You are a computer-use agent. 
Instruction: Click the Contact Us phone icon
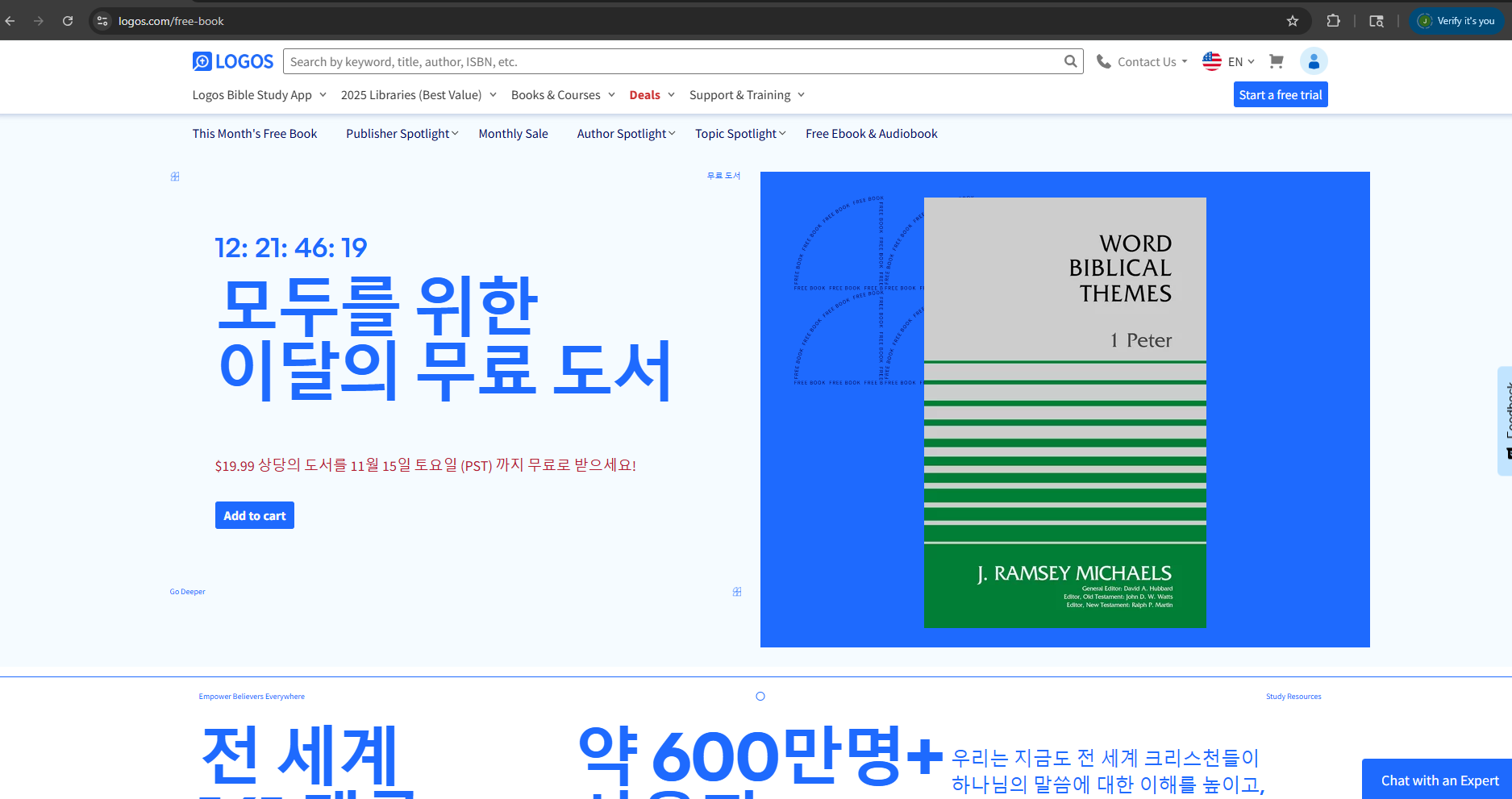(1103, 62)
